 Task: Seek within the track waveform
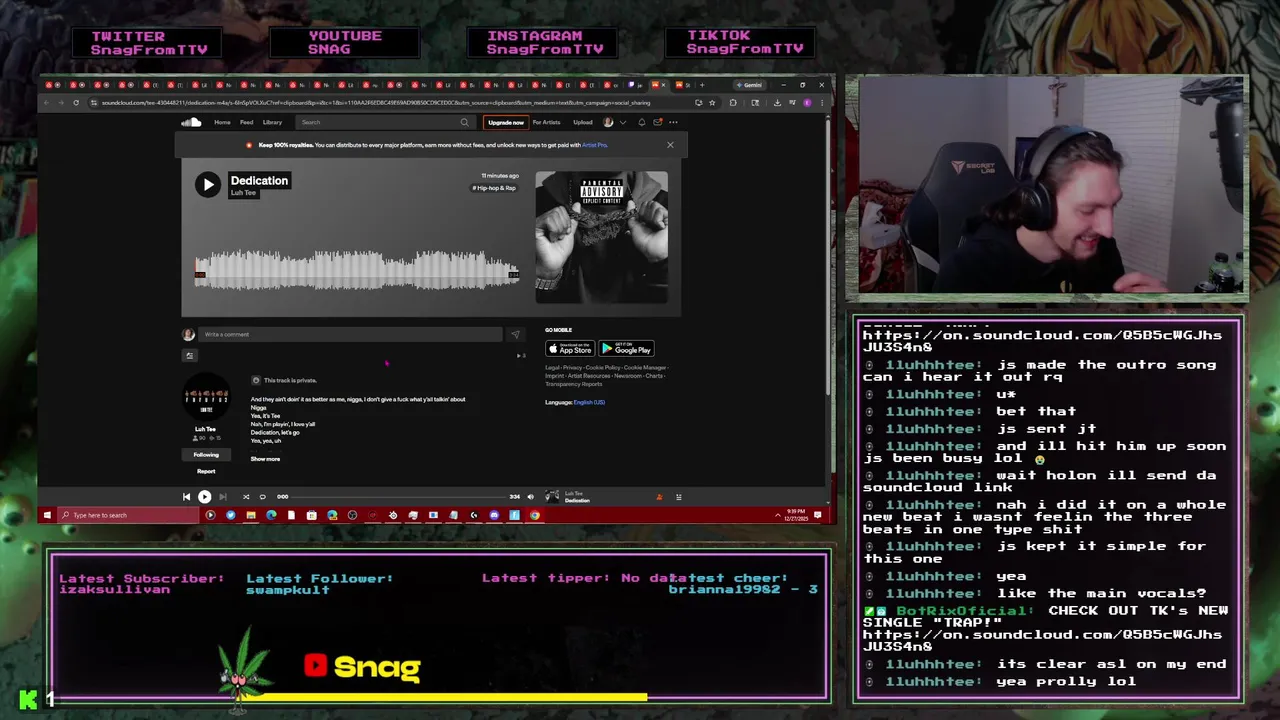click(x=357, y=270)
